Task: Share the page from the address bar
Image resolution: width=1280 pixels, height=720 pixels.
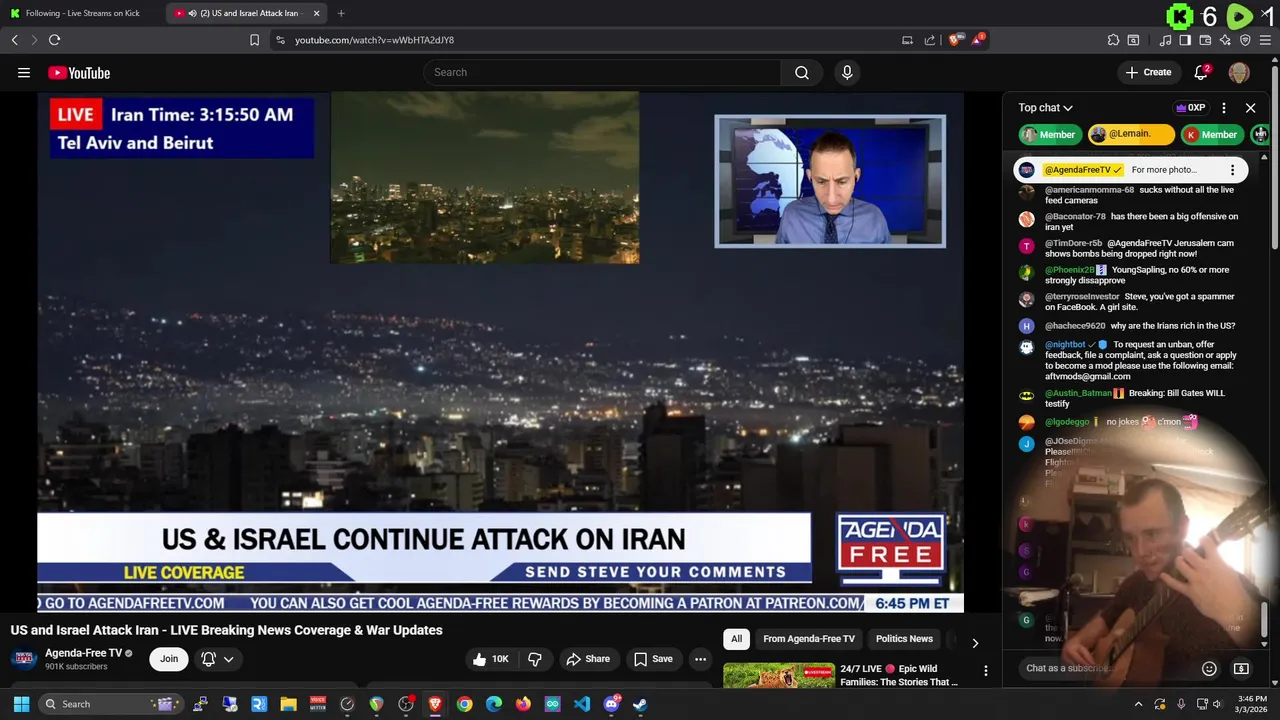Action: point(930,40)
